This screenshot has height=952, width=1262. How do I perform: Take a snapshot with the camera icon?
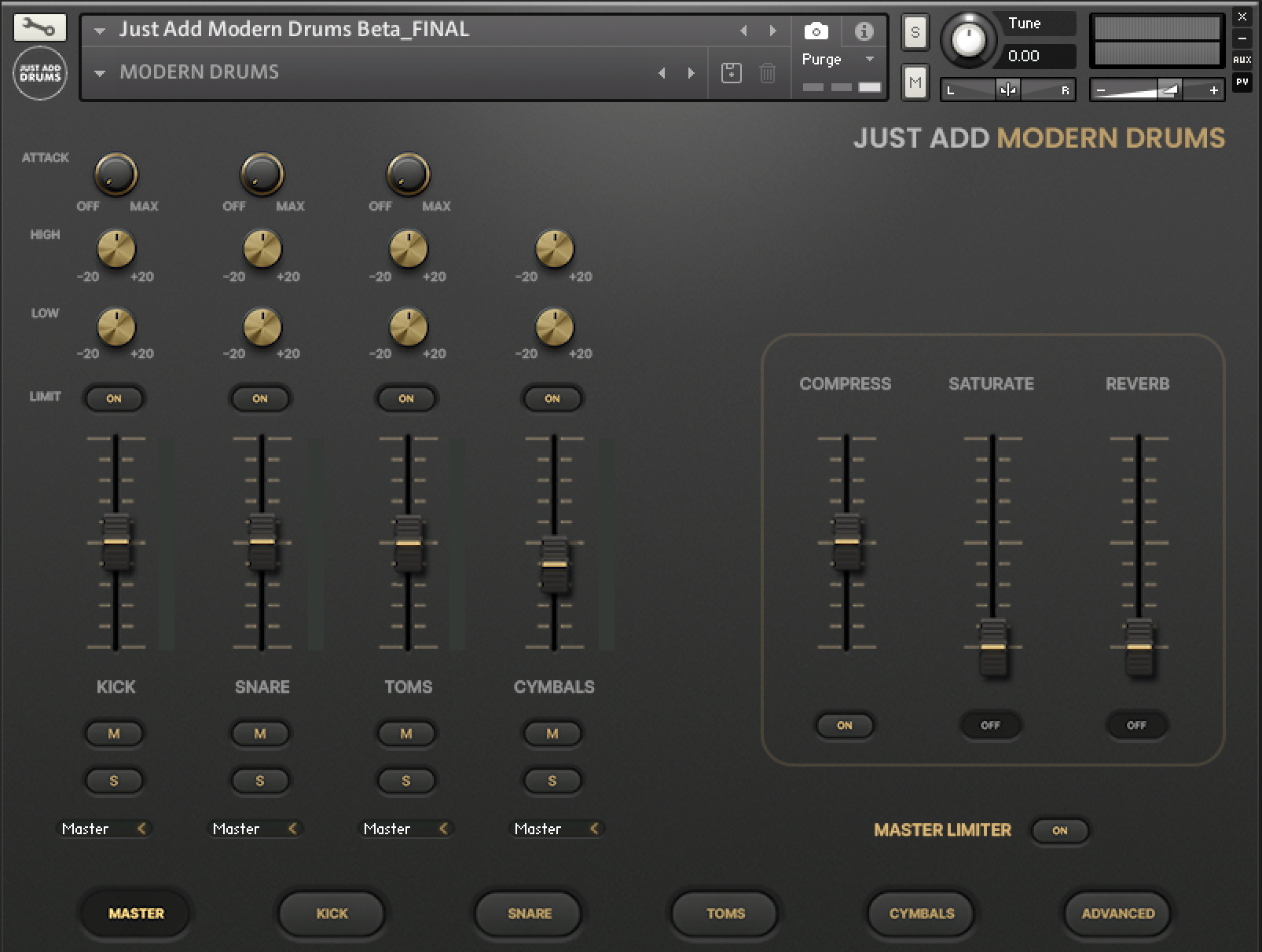[x=816, y=31]
